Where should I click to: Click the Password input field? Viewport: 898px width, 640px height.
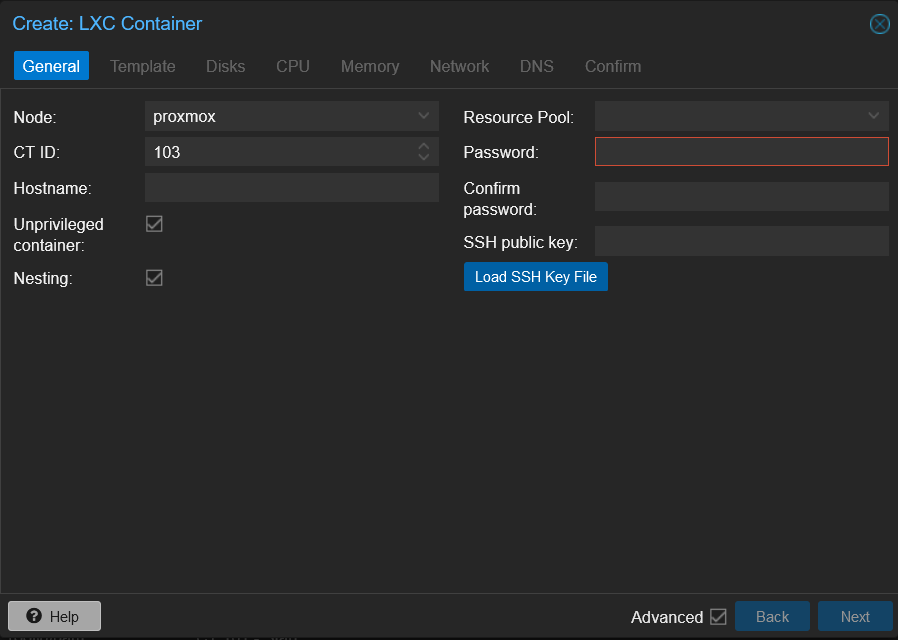point(741,151)
